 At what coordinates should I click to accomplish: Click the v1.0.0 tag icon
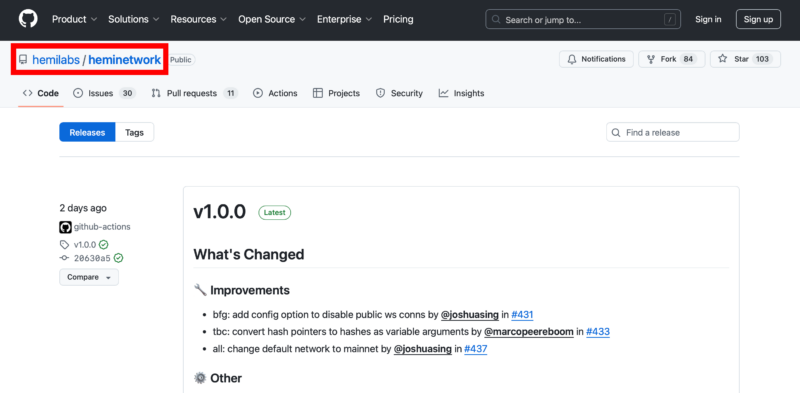pos(64,244)
